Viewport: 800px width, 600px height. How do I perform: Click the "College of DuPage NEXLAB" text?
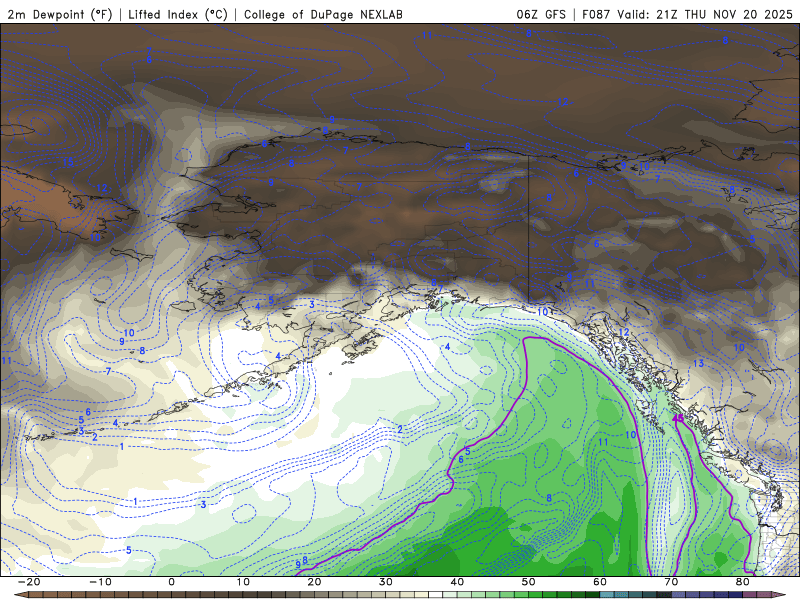pyautogui.click(x=323, y=14)
